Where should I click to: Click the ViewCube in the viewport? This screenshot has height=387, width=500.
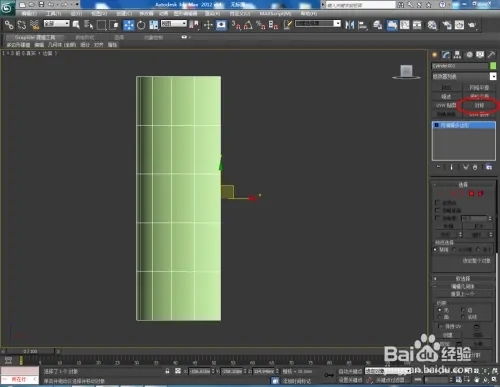tap(406, 72)
